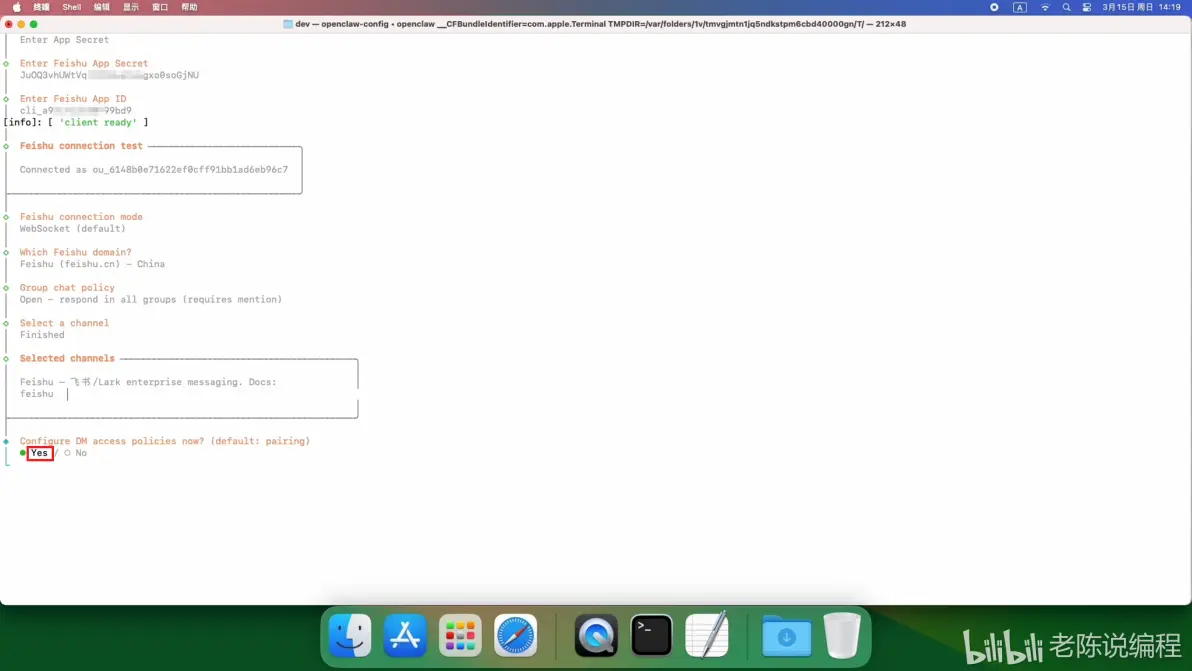Open Launchpad from the Dock
The width and height of the screenshot is (1192, 671).
click(460, 635)
